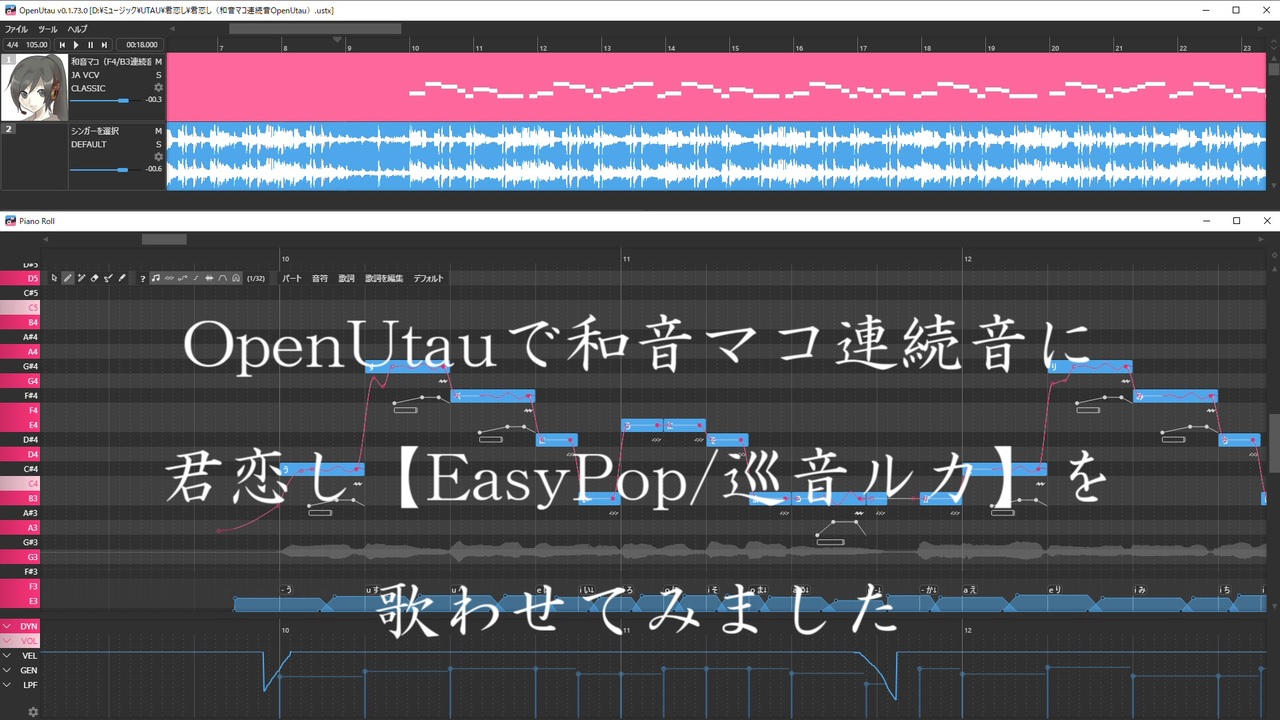Jump to the end of the song
1280x720 pixels.
pyautogui.click(x=104, y=45)
